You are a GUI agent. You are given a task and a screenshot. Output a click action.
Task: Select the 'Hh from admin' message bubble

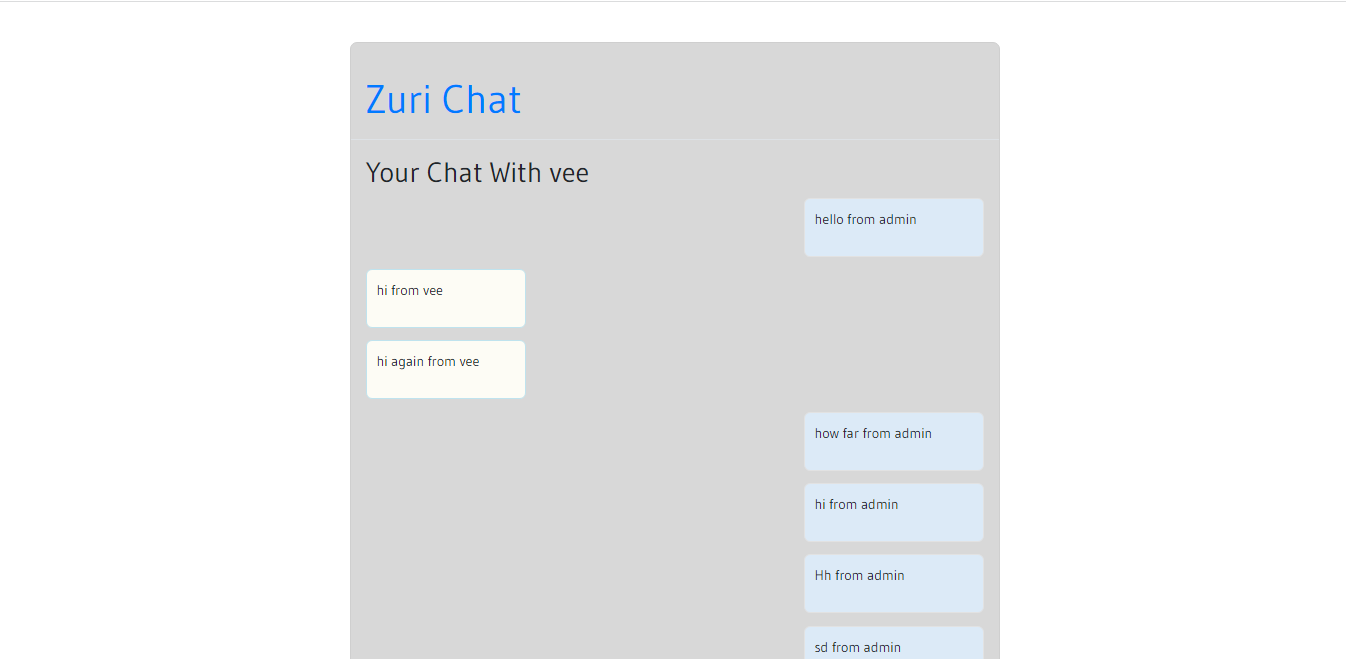894,583
